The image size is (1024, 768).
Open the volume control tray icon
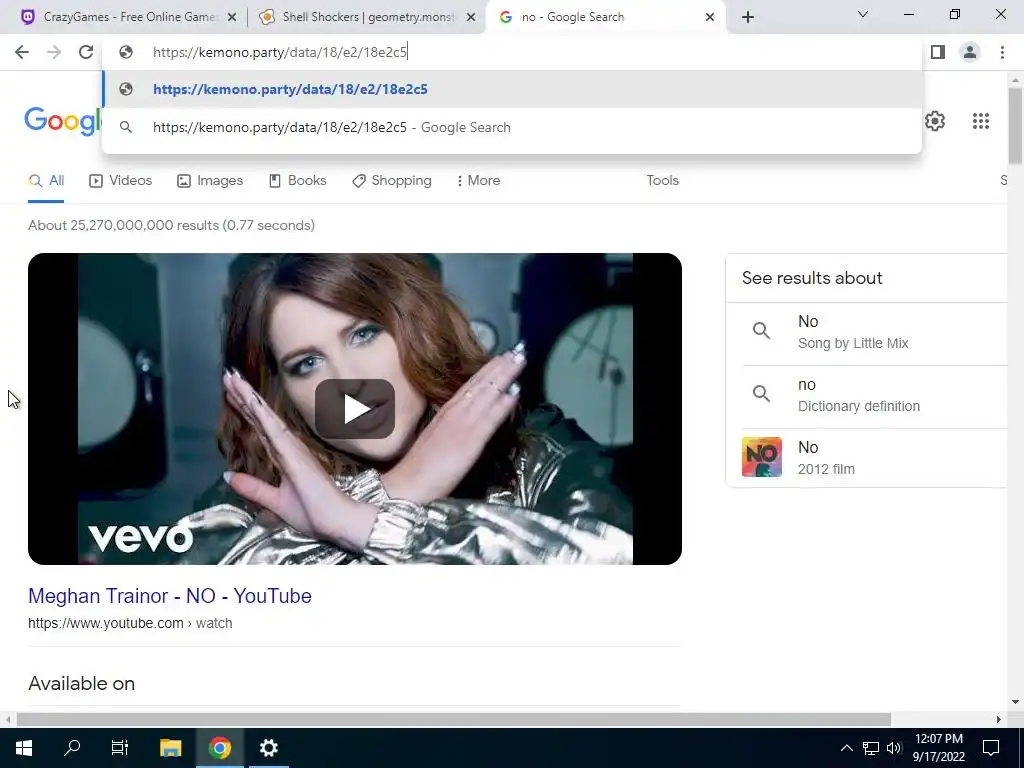[894, 748]
